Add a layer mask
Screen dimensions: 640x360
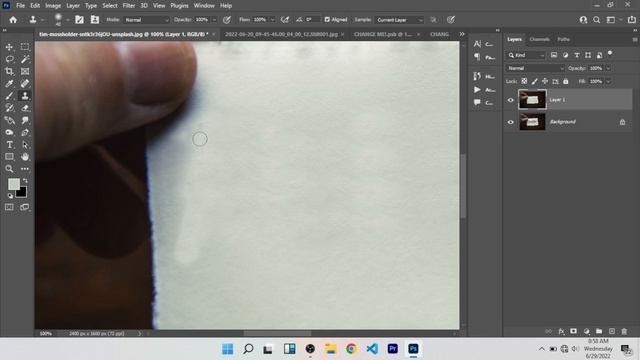point(573,331)
